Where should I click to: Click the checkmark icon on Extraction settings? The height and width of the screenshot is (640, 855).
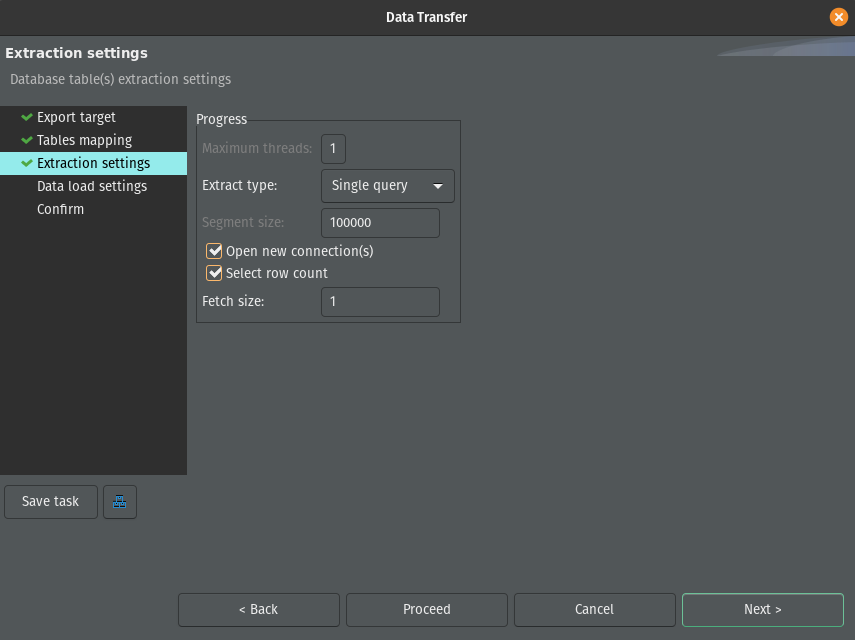point(27,163)
